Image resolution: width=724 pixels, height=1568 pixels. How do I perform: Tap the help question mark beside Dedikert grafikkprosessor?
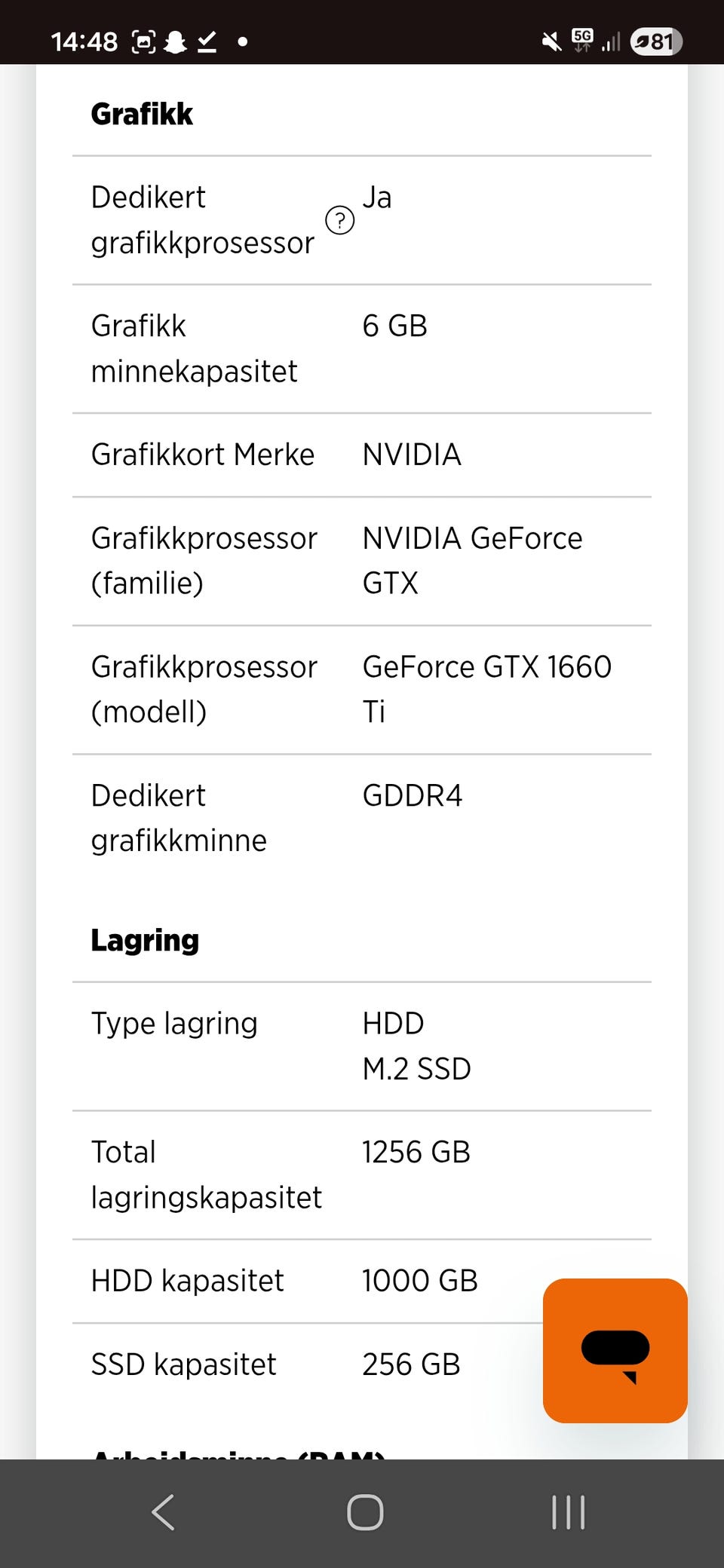tap(339, 221)
